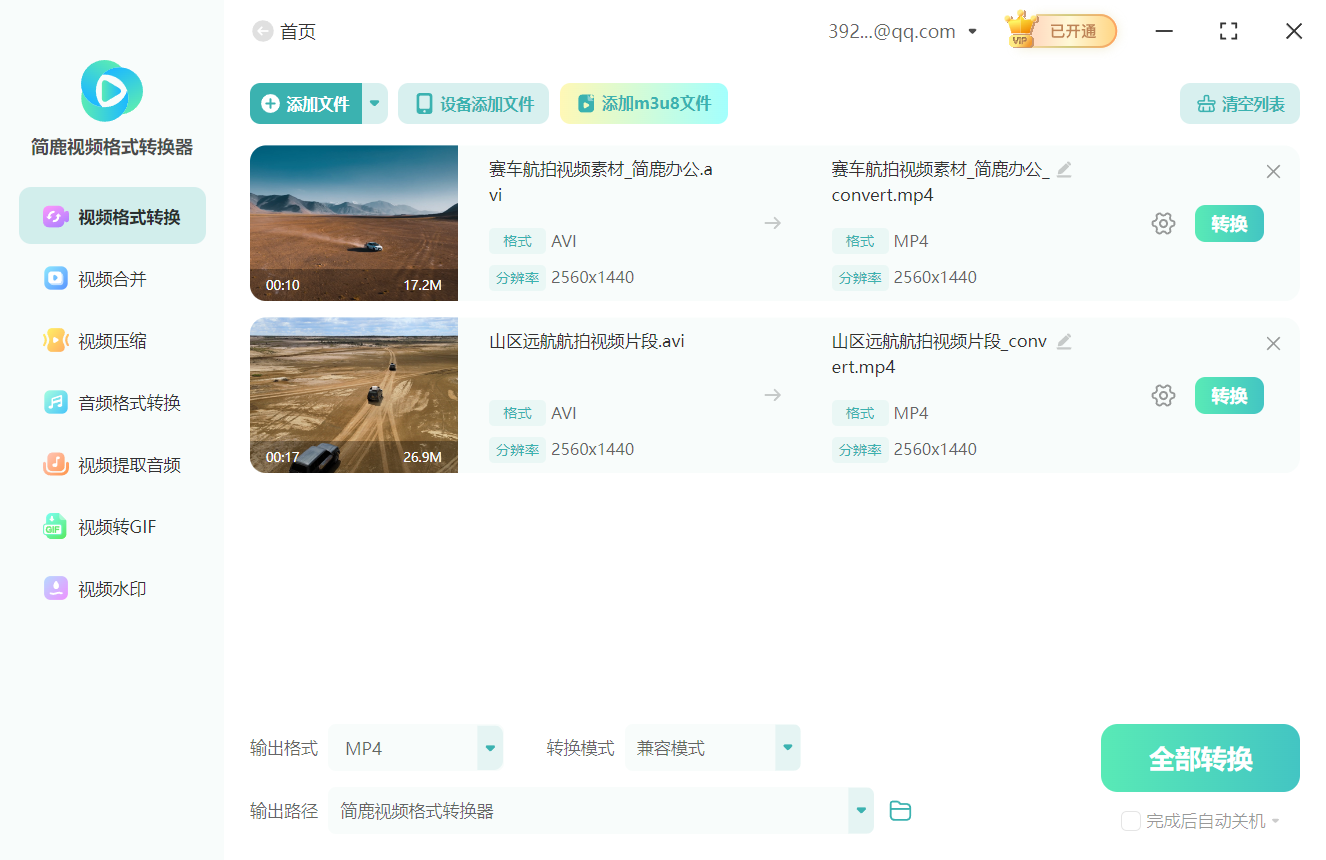Click the VIP 已开通 crown badge
This screenshot has height=860, width=1326.
tap(1059, 30)
